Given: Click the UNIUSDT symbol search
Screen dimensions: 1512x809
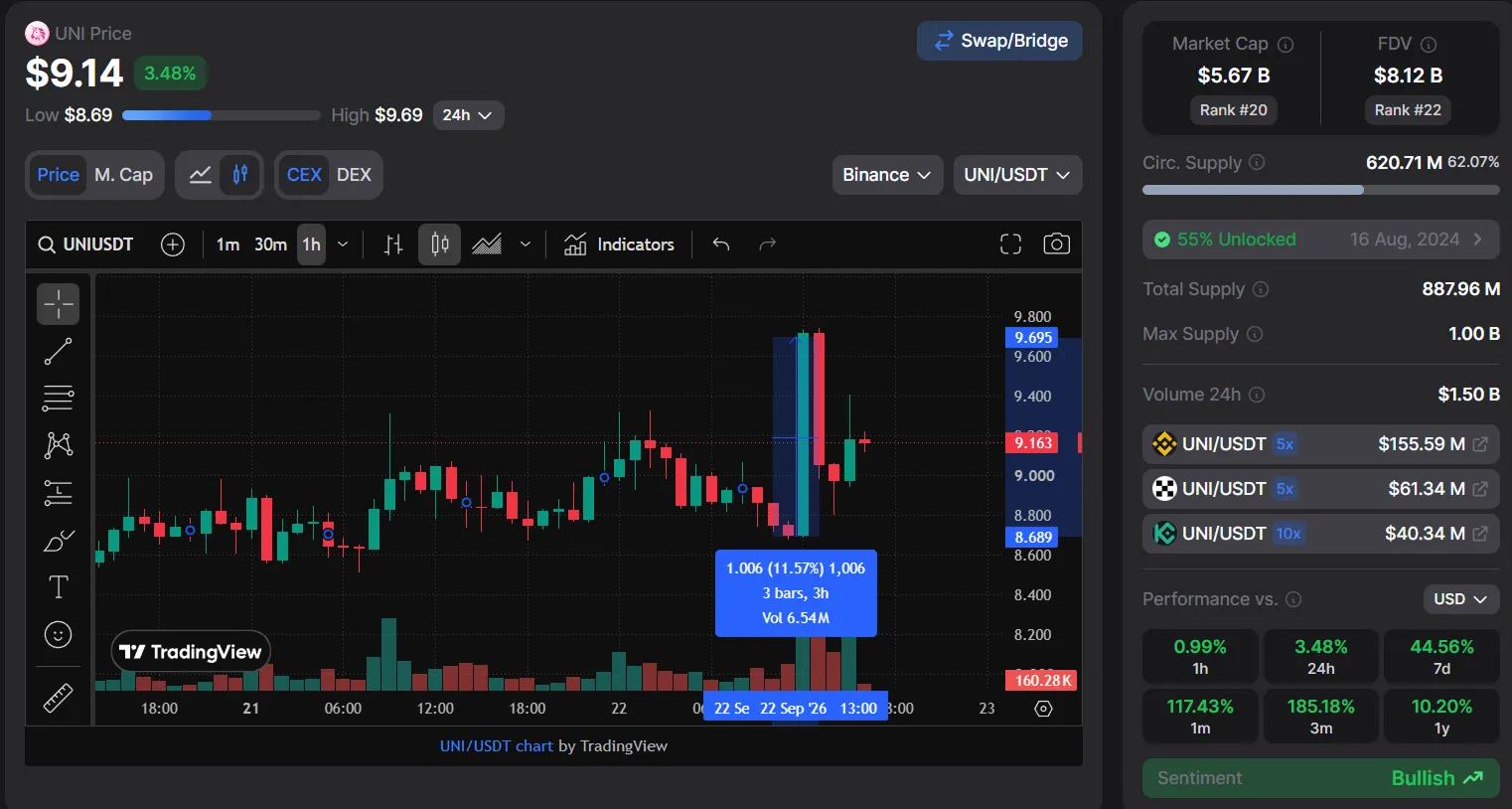Looking at the screenshot, I should 85,244.
